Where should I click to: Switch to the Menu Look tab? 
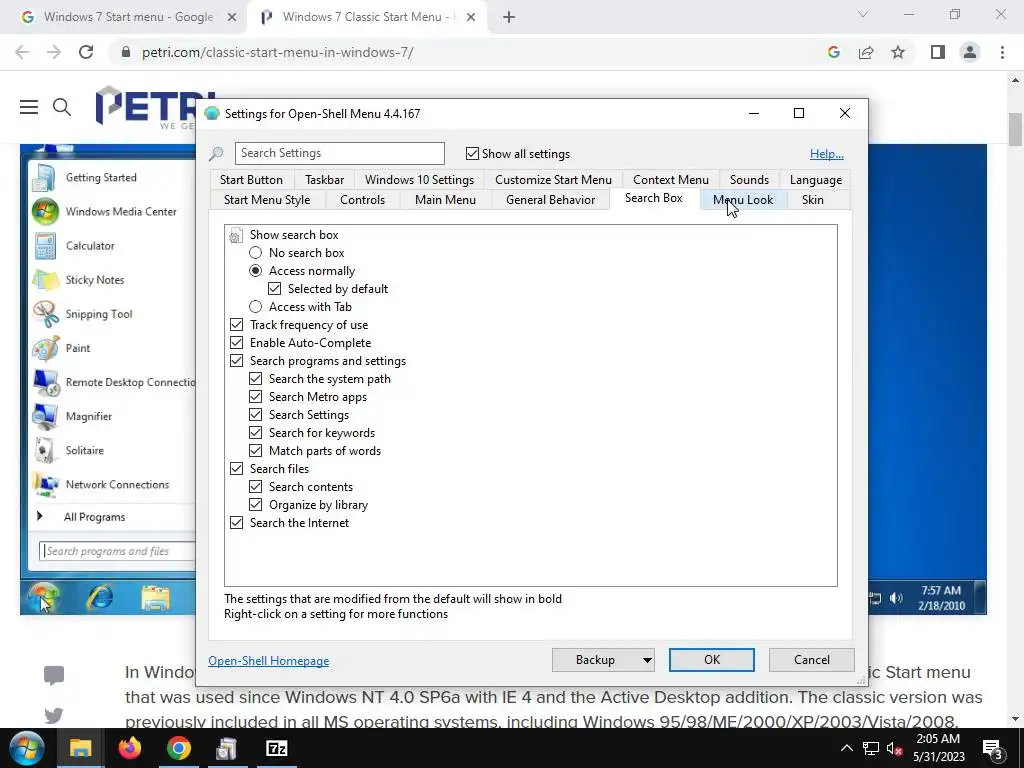(743, 200)
